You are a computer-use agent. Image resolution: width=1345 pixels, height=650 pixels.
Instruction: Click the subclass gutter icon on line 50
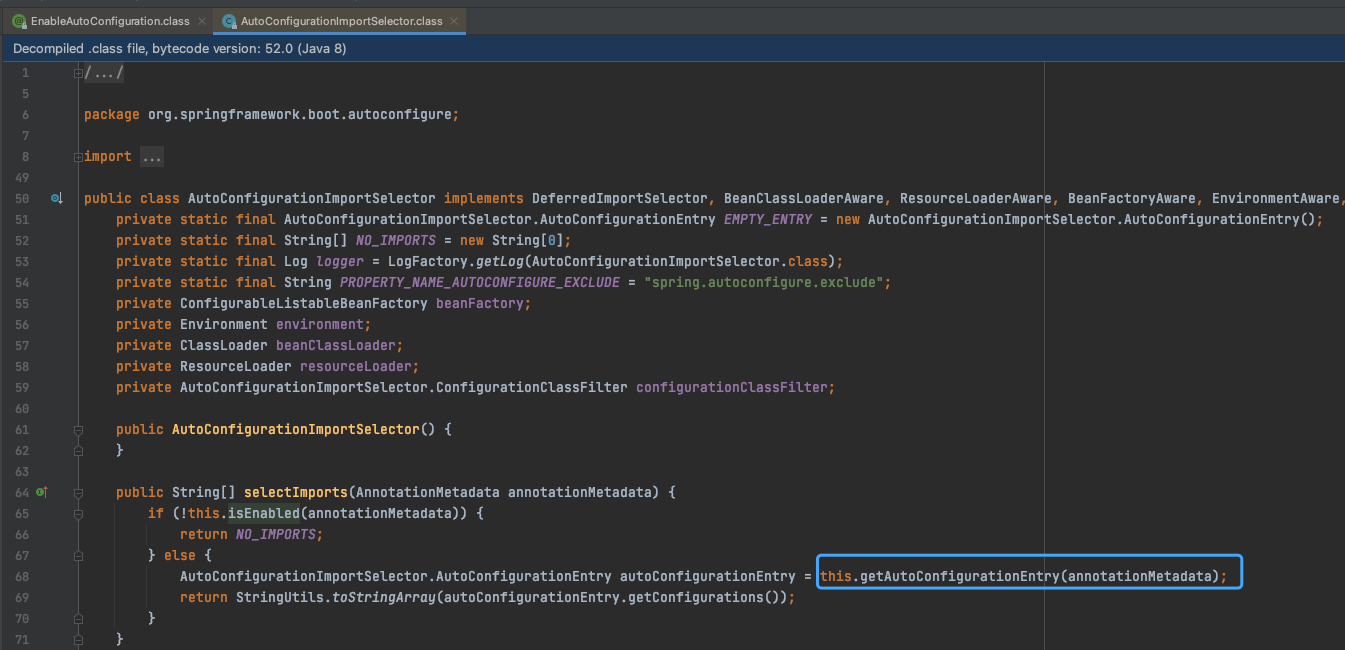click(x=56, y=198)
